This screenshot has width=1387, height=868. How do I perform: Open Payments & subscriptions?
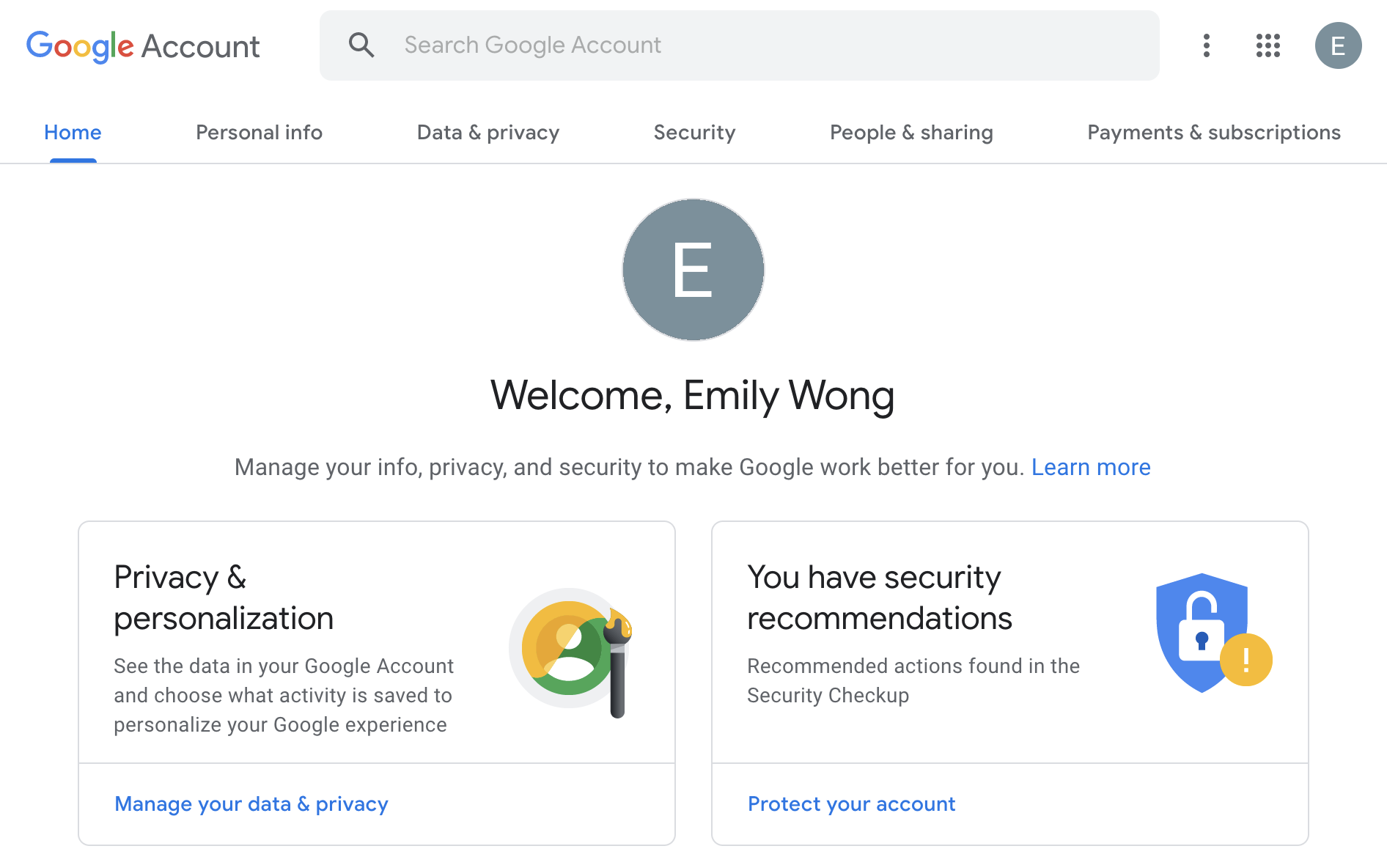tap(1213, 133)
